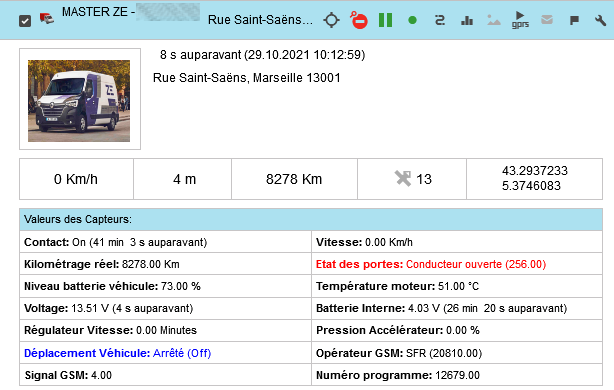The image size is (614, 390).
Task: Open the route track icon
Action: coord(440,20)
